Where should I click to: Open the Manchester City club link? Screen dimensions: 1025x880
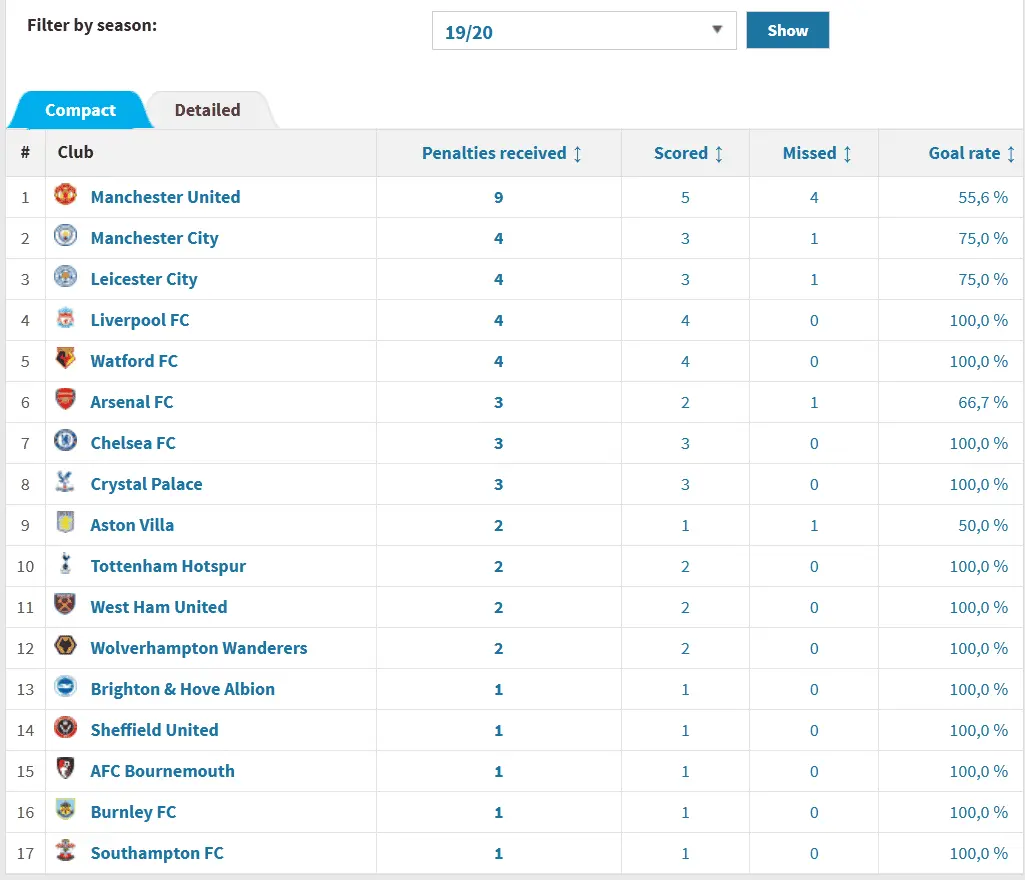coord(154,238)
